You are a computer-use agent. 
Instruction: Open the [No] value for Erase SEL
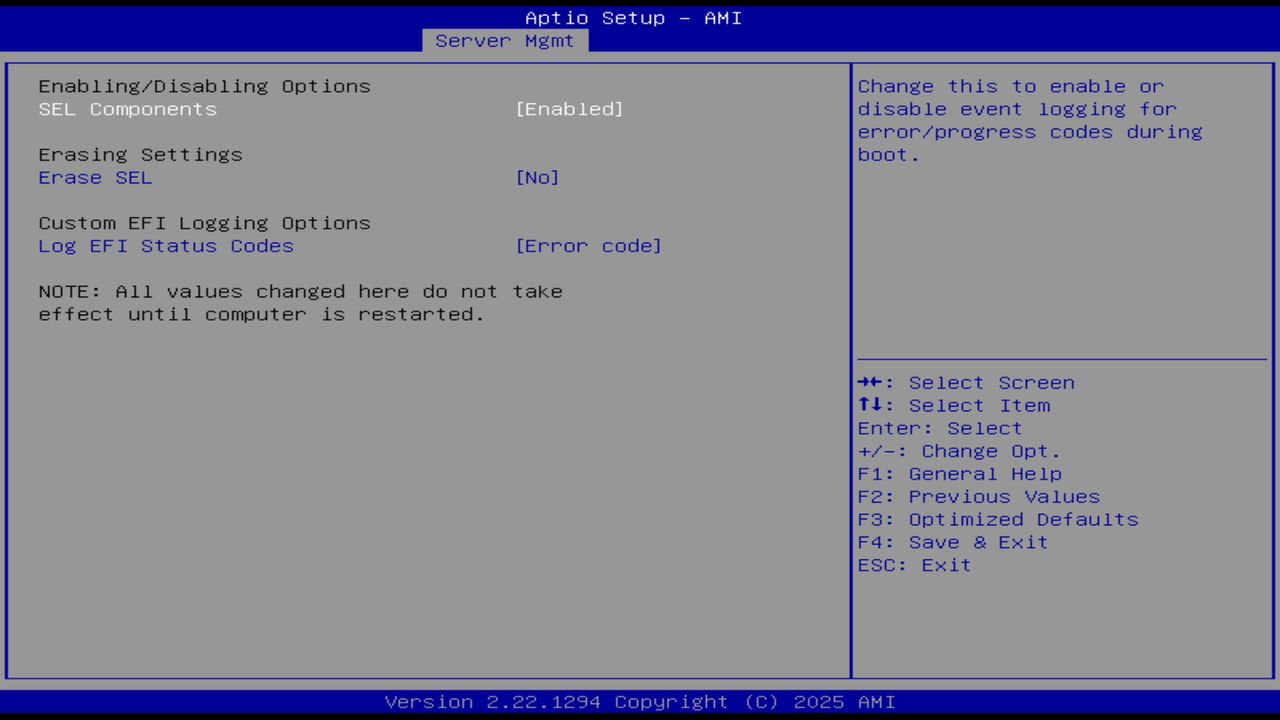(x=537, y=177)
